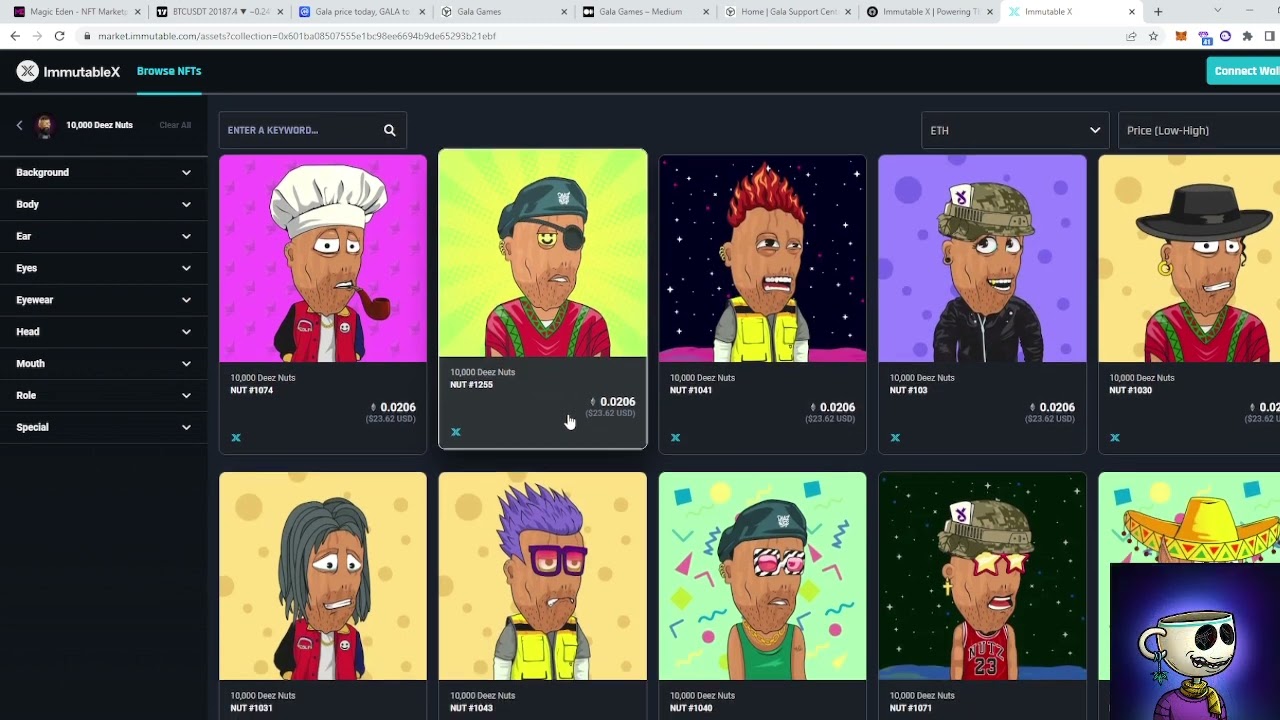Viewport: 1280px width, 720px height.
Task: Click the 10,000 Deez Nuts collection avatar
Action: [44, 125]
